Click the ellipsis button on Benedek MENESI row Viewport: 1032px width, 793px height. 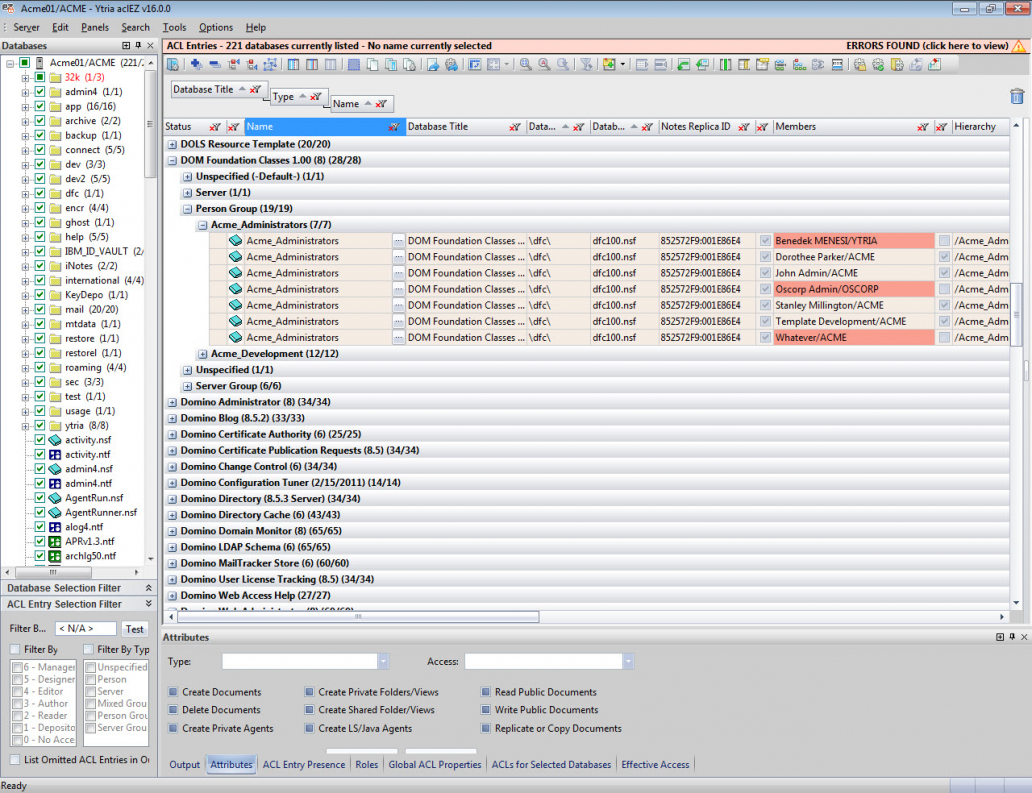[x=398, y=241]
